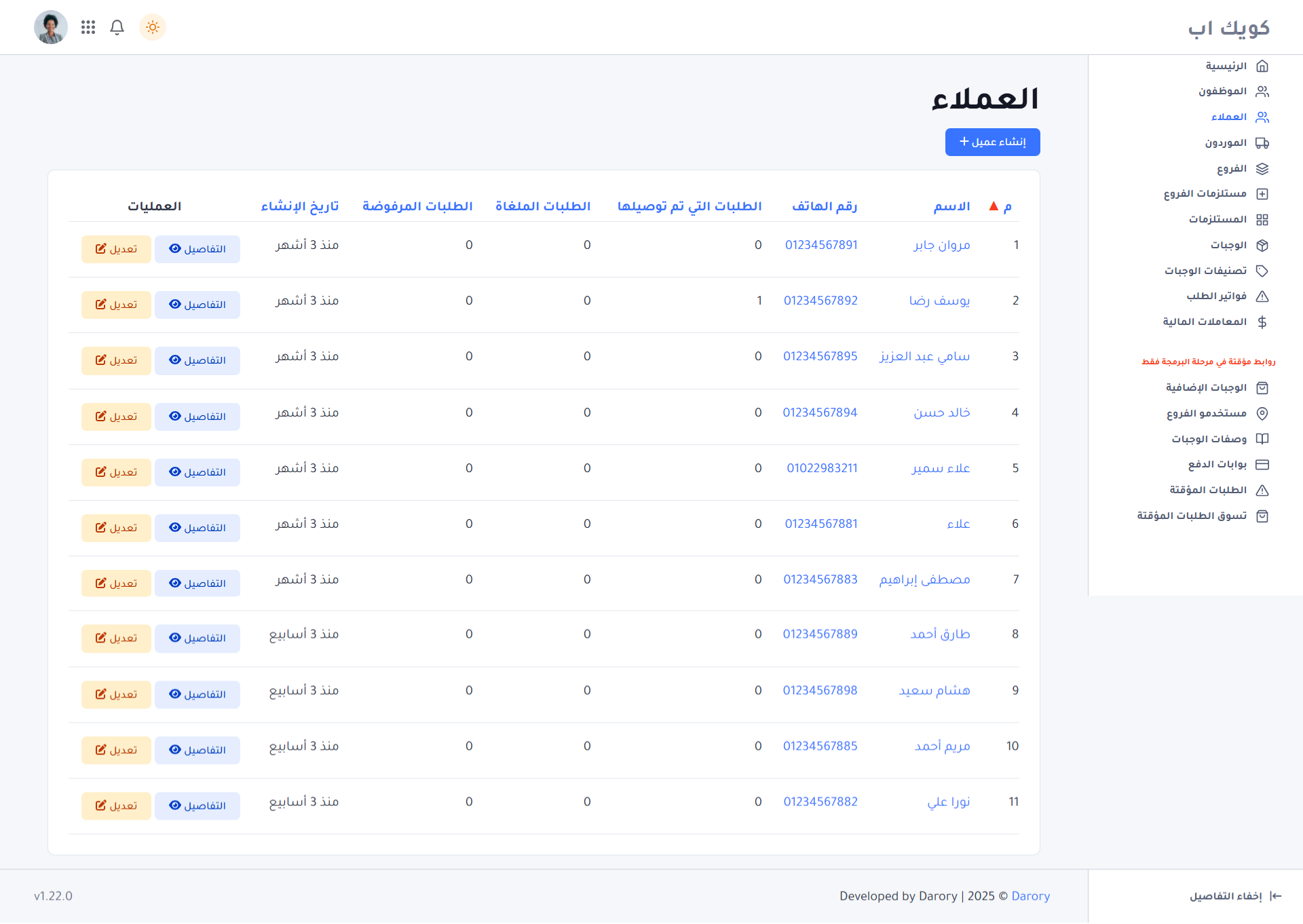Image resolution: width=1303 pixels, height=924 pixels.
Task: Call علاء سمير via phone link 01022983211
Action: [822, 467]
